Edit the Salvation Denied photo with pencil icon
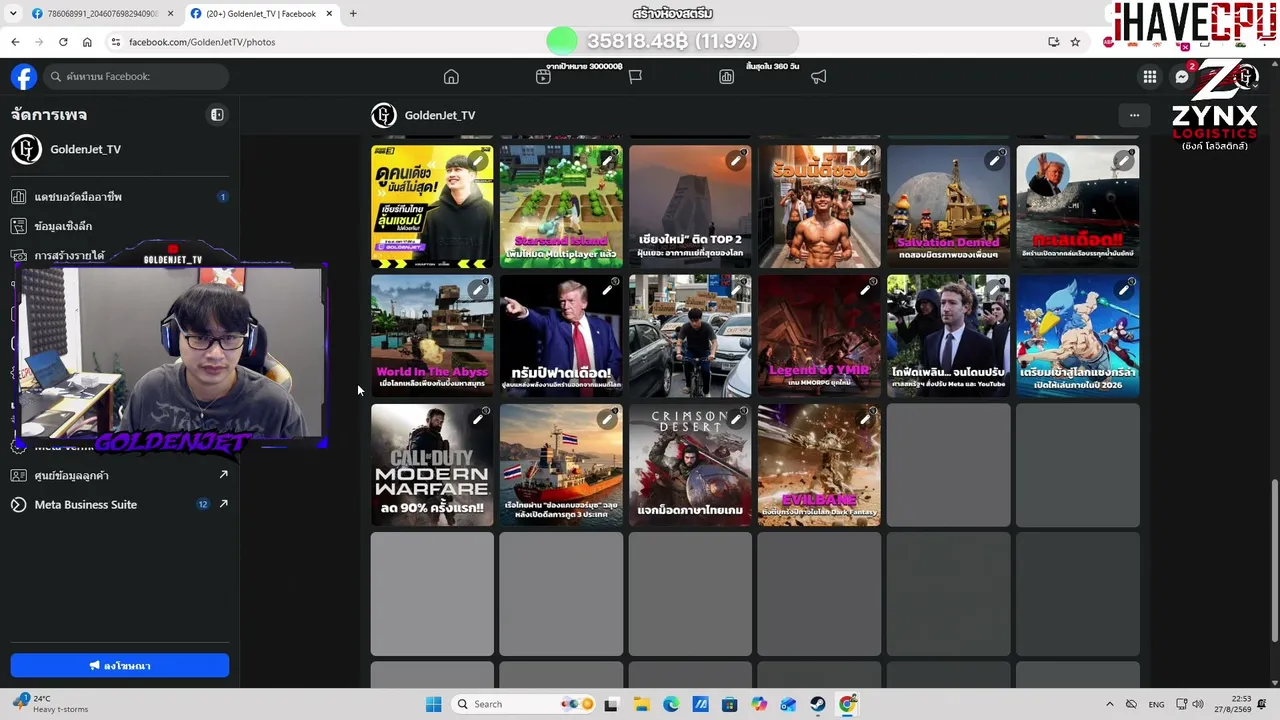Screen dimensions: 1280x720 tap(994, 161)
